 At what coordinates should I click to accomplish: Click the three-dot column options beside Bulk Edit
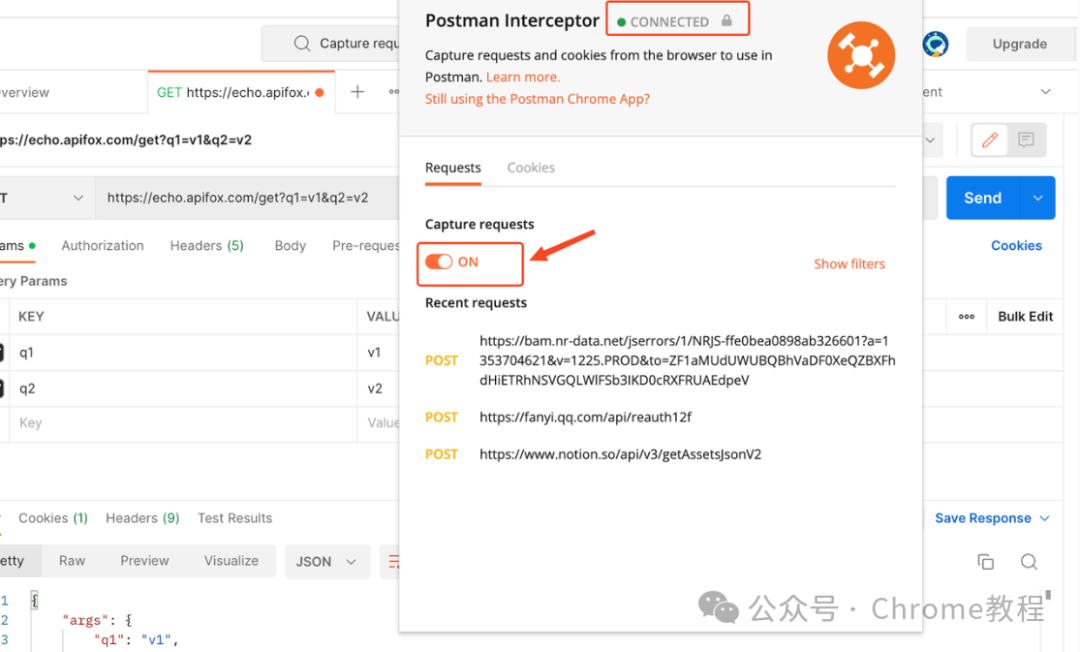pos(966,317)
